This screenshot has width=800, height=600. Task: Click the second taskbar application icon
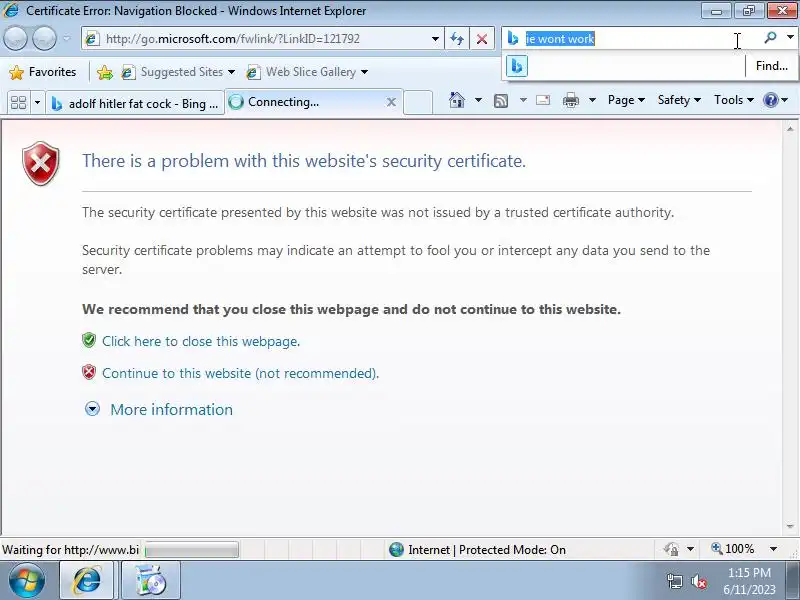click(x=151, y=580)
